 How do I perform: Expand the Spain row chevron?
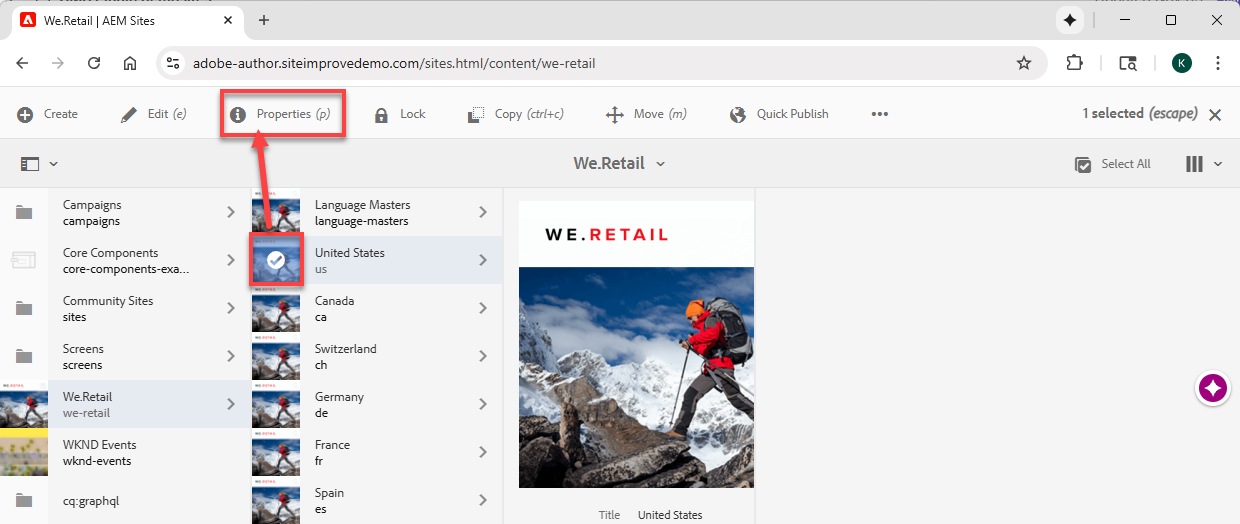point(483,500)
